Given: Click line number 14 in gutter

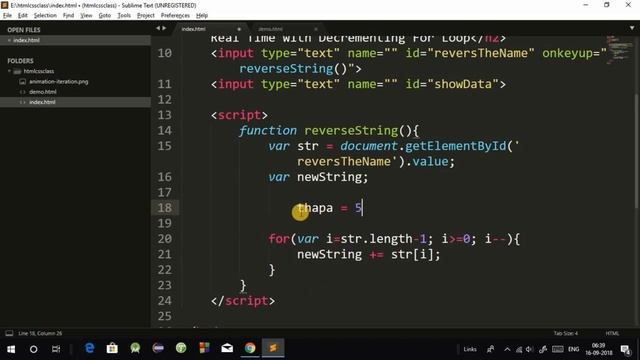Looking at the screenshot, I should [164, 130].
